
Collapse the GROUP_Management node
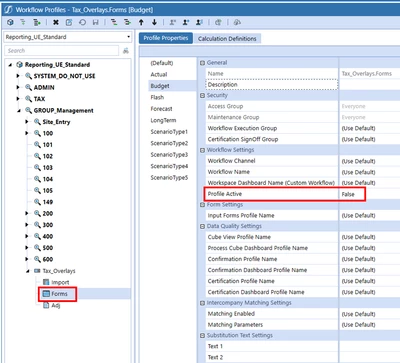[x=19, y=110]
